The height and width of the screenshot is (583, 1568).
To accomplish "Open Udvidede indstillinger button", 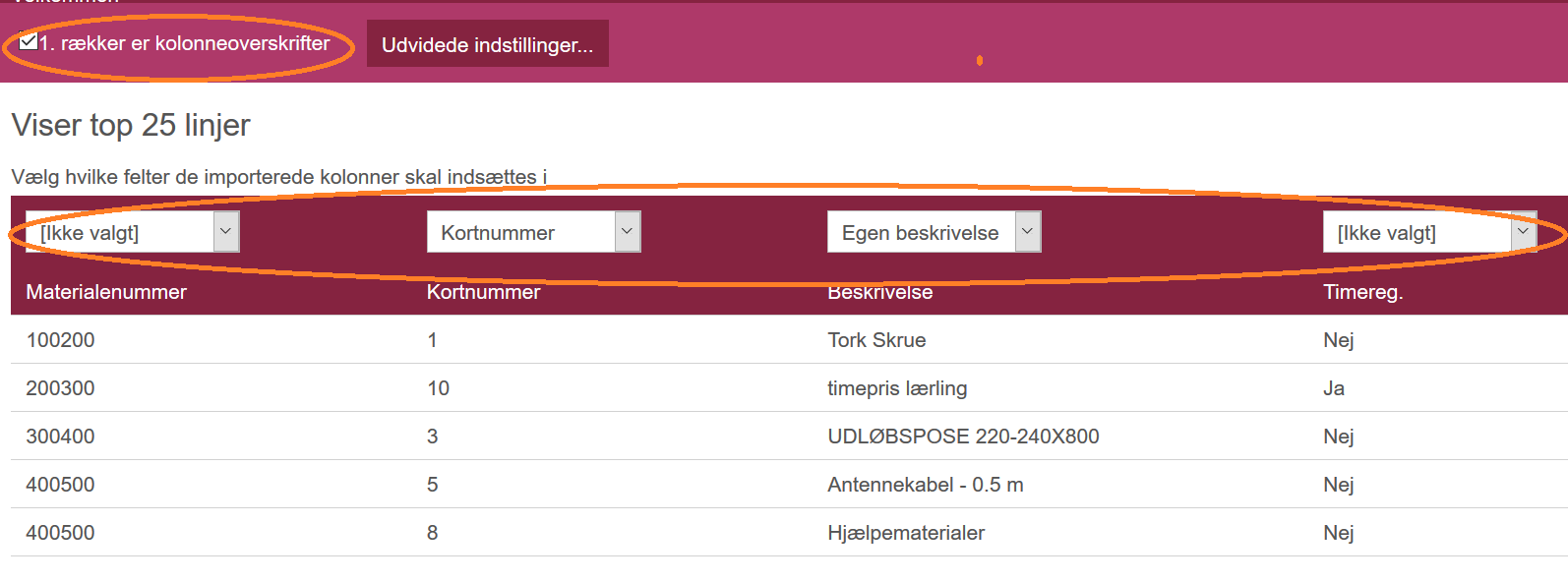I will [487, 44].
